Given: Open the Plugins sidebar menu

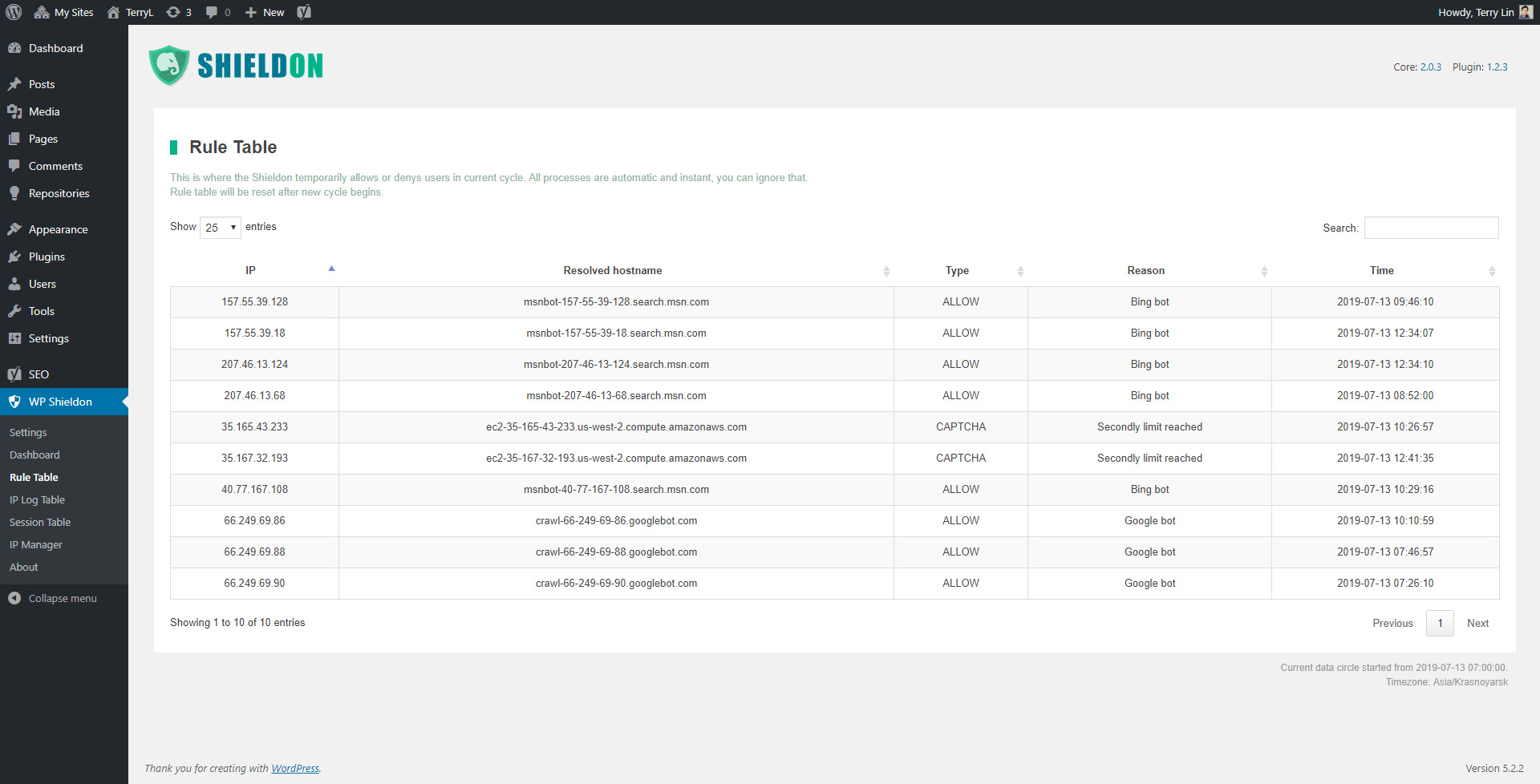Looking at the screenshot, I should pyautogui.click(x=47, y=257).
